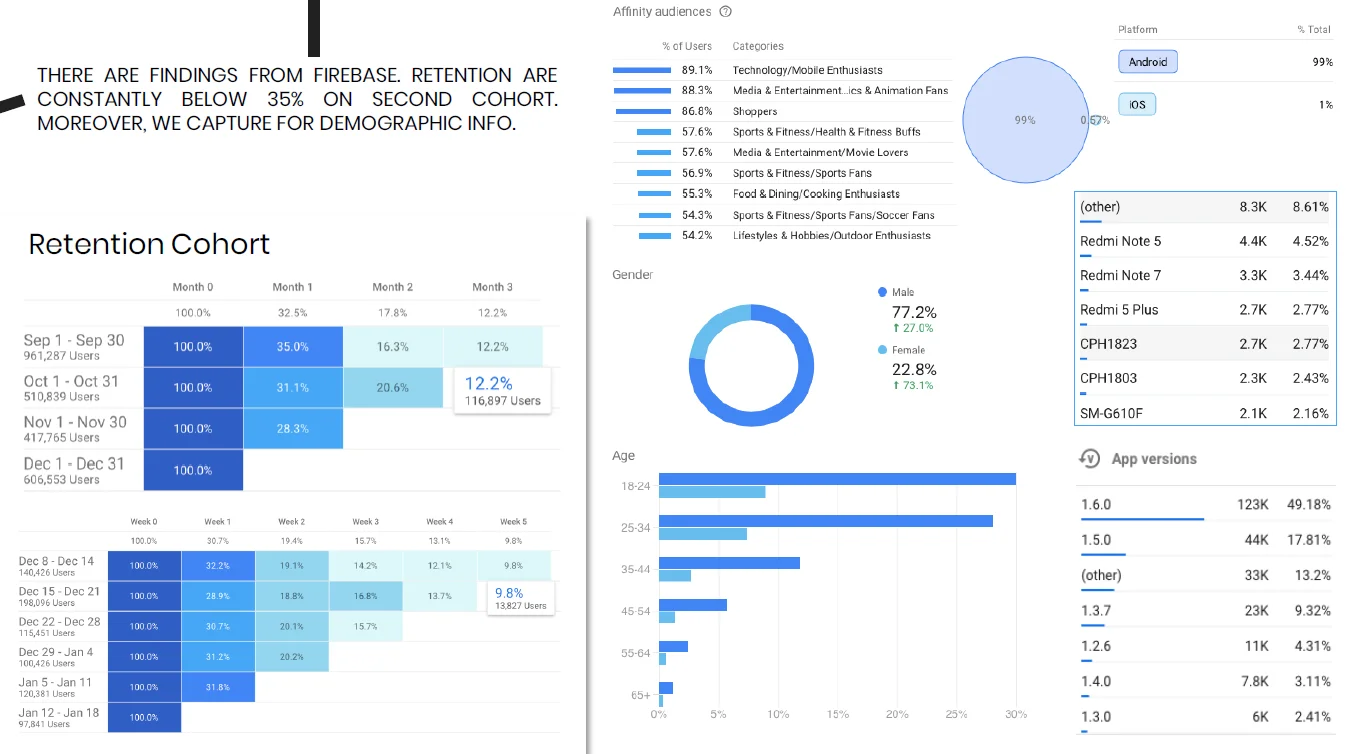Click the 16.8% weekly retention cell
The image size is (1347, 754).
365,596
